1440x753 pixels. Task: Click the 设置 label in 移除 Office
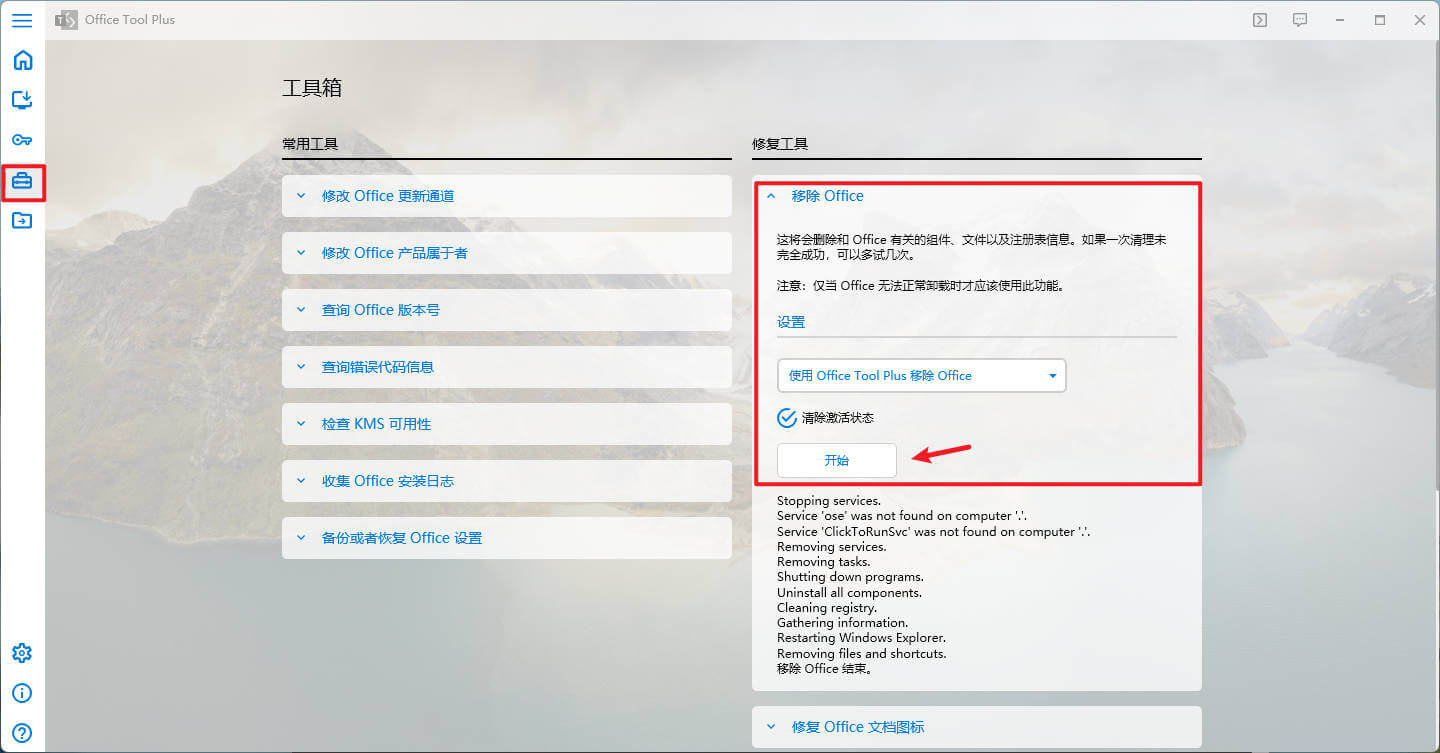tap(791, 322)
